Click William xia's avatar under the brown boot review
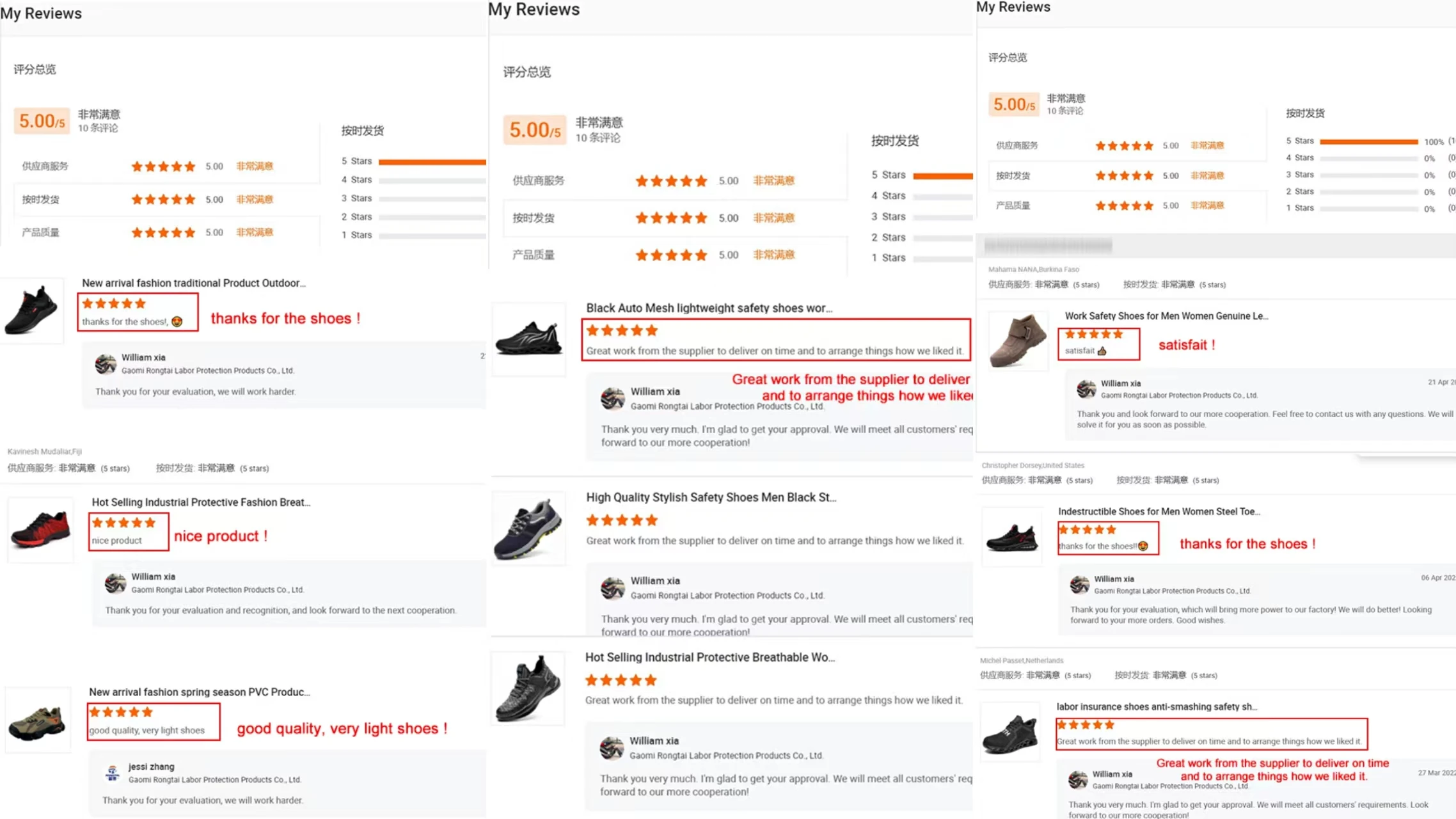The width and height of the screenshot is (1456, 819). [x=1086, y=389]
